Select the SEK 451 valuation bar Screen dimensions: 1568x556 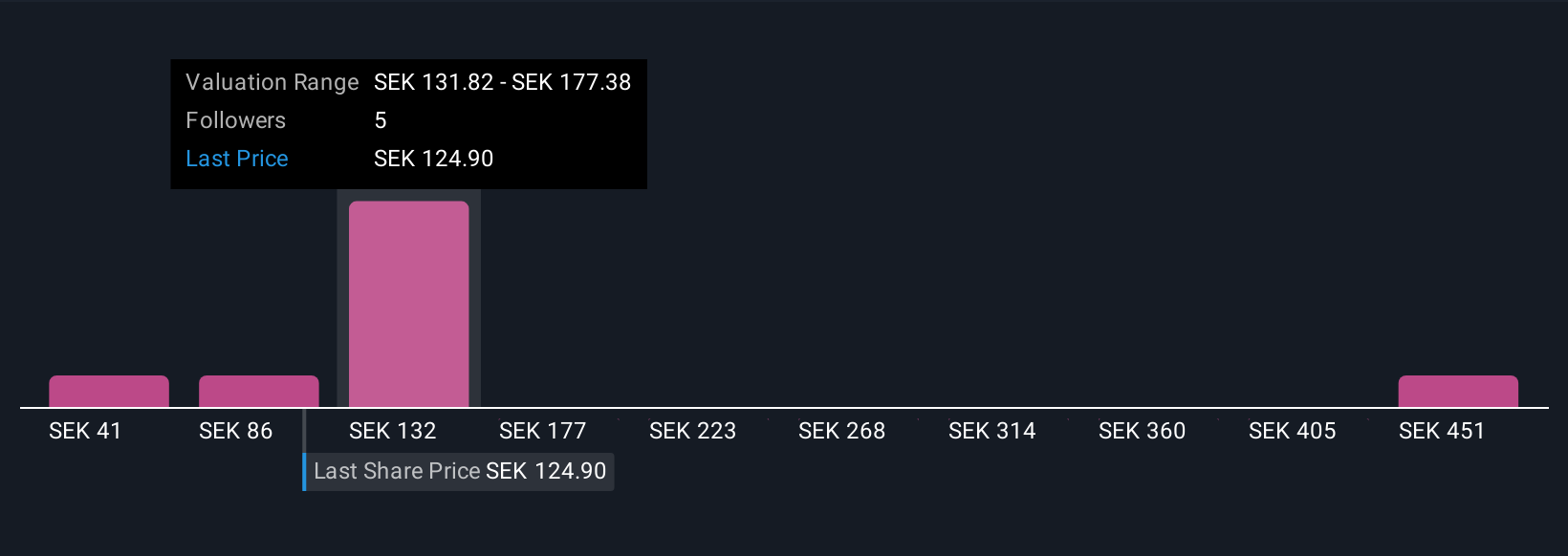coord(1458,392)
